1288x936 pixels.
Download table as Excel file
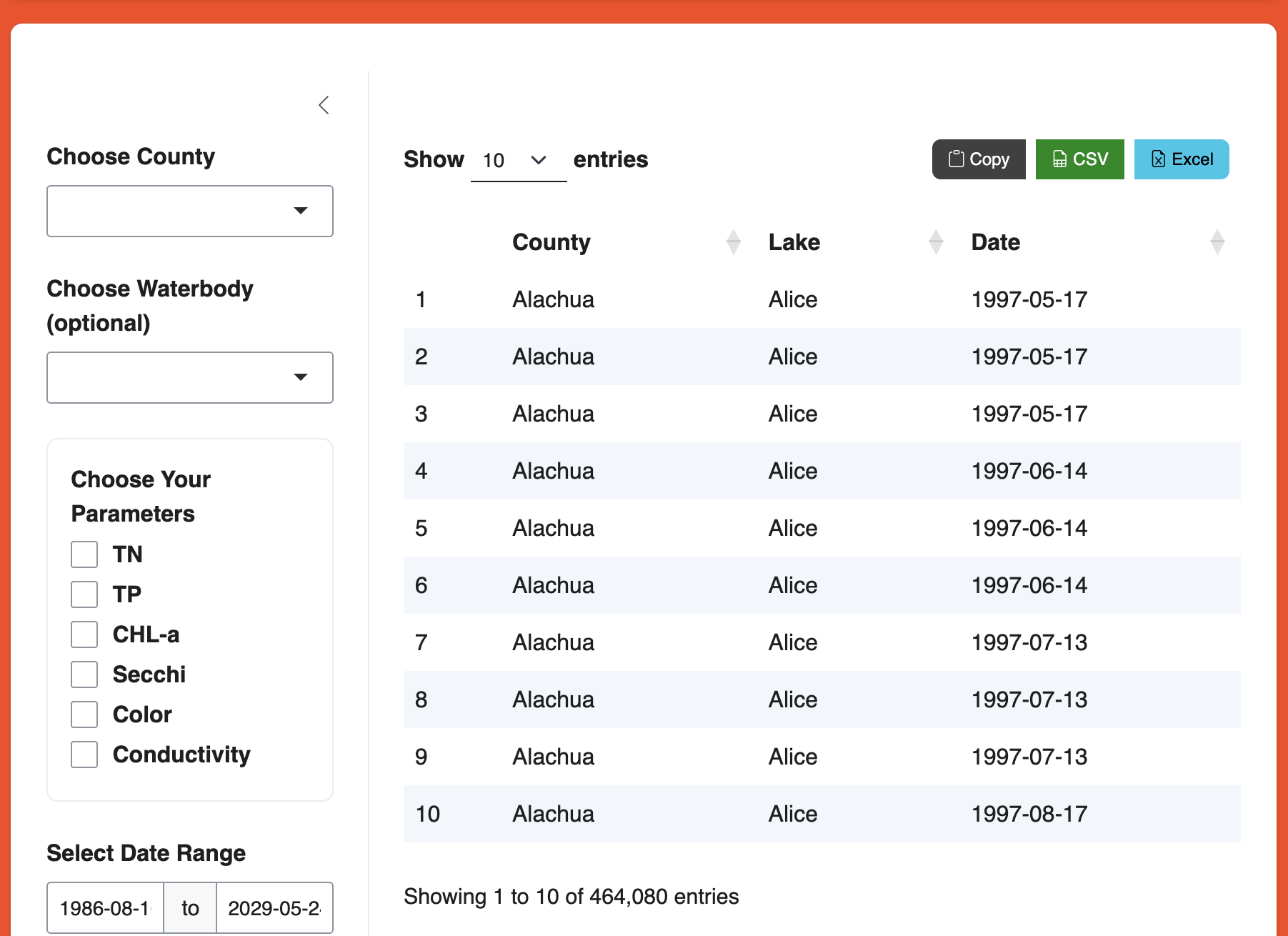point(1181,159)
